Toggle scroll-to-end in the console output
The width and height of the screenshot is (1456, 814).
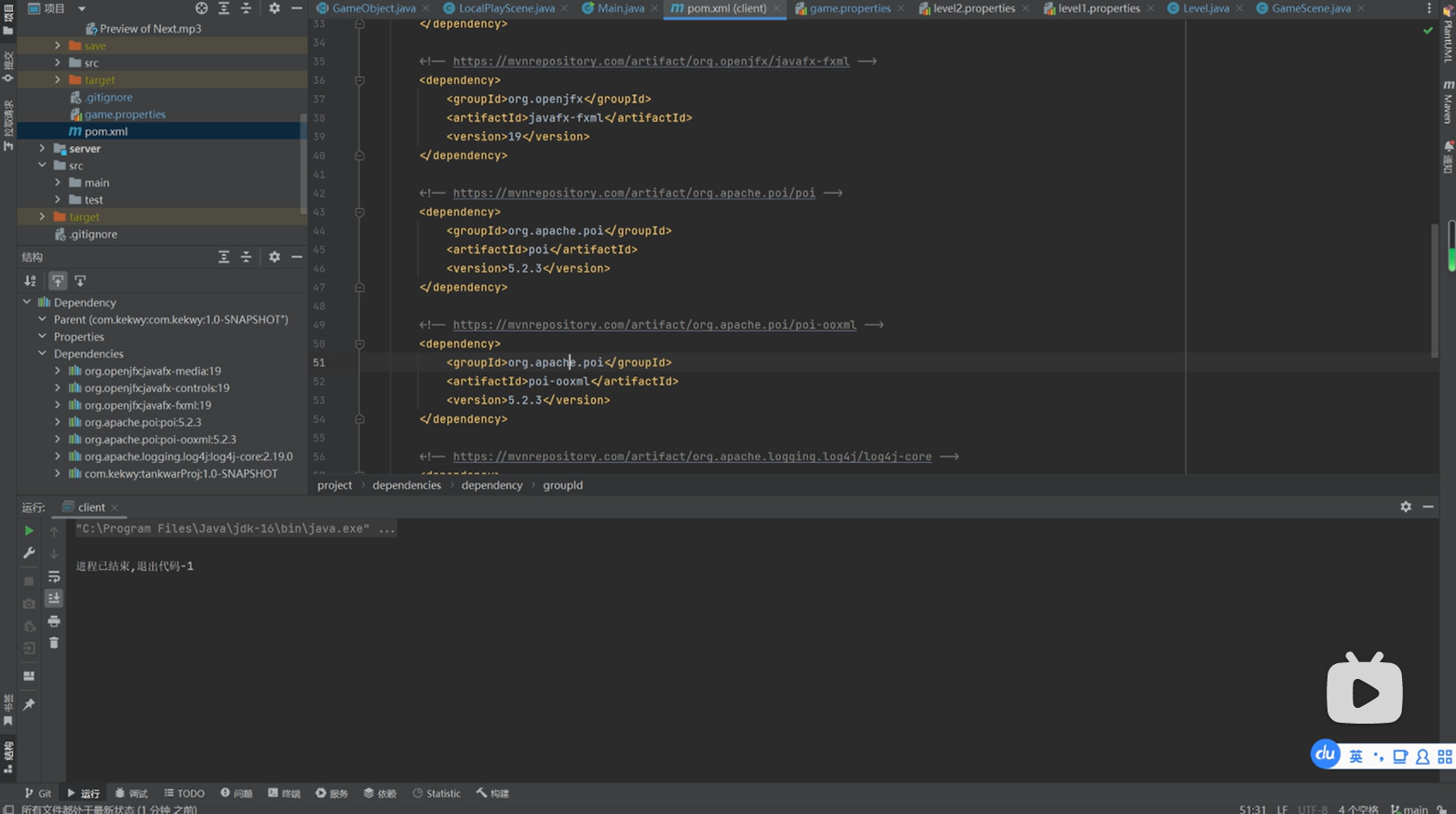tap(53, 598)
